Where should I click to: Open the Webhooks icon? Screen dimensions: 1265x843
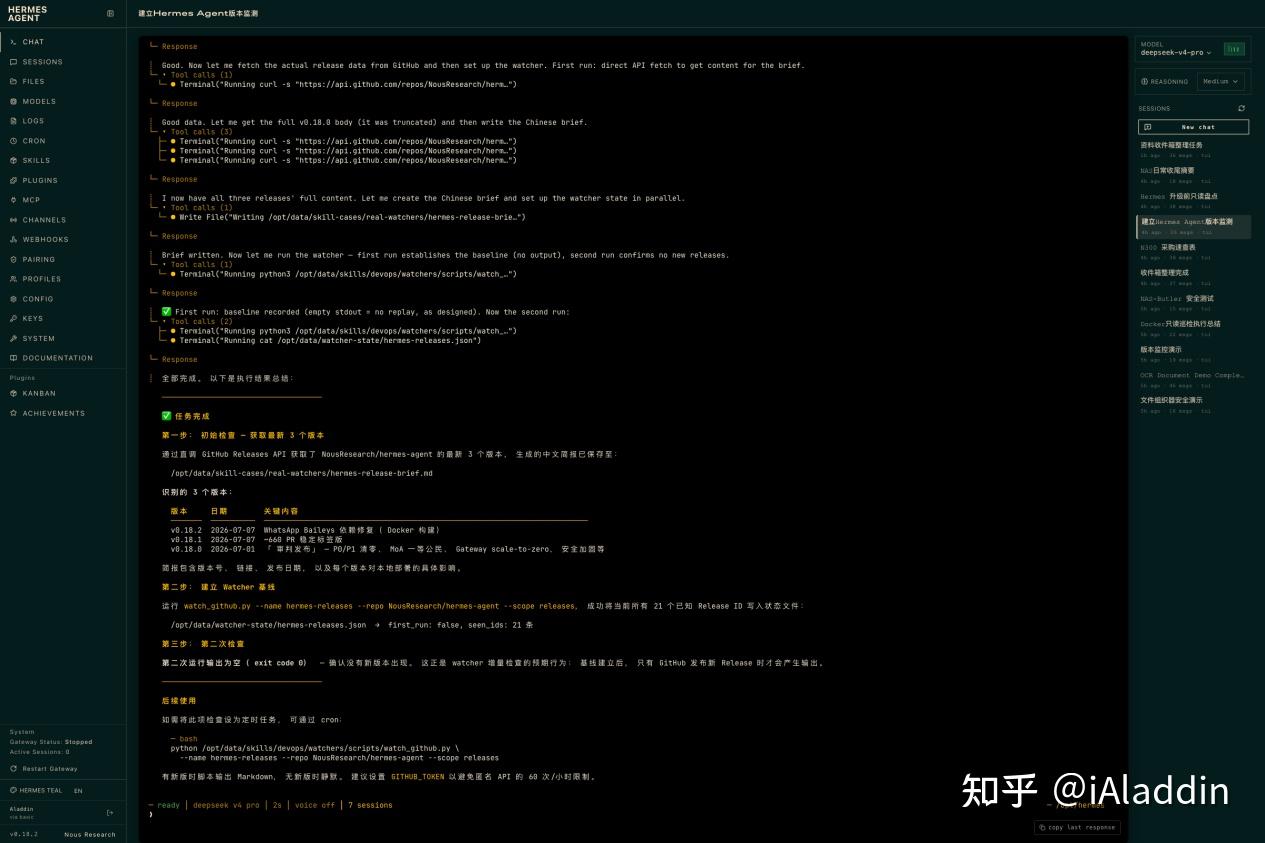tap(13, 239)
